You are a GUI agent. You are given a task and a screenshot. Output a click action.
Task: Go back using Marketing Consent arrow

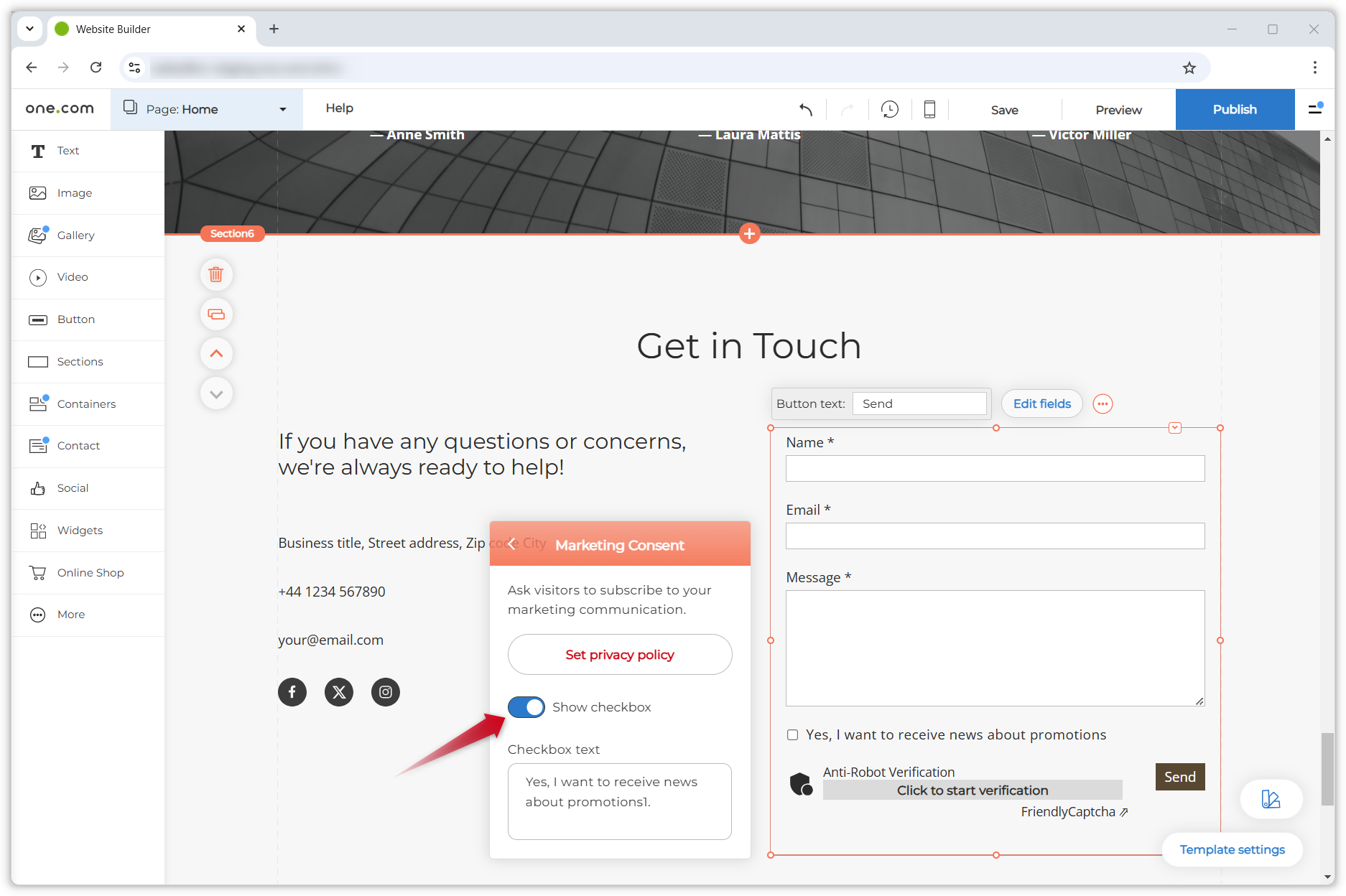point(511,544)
